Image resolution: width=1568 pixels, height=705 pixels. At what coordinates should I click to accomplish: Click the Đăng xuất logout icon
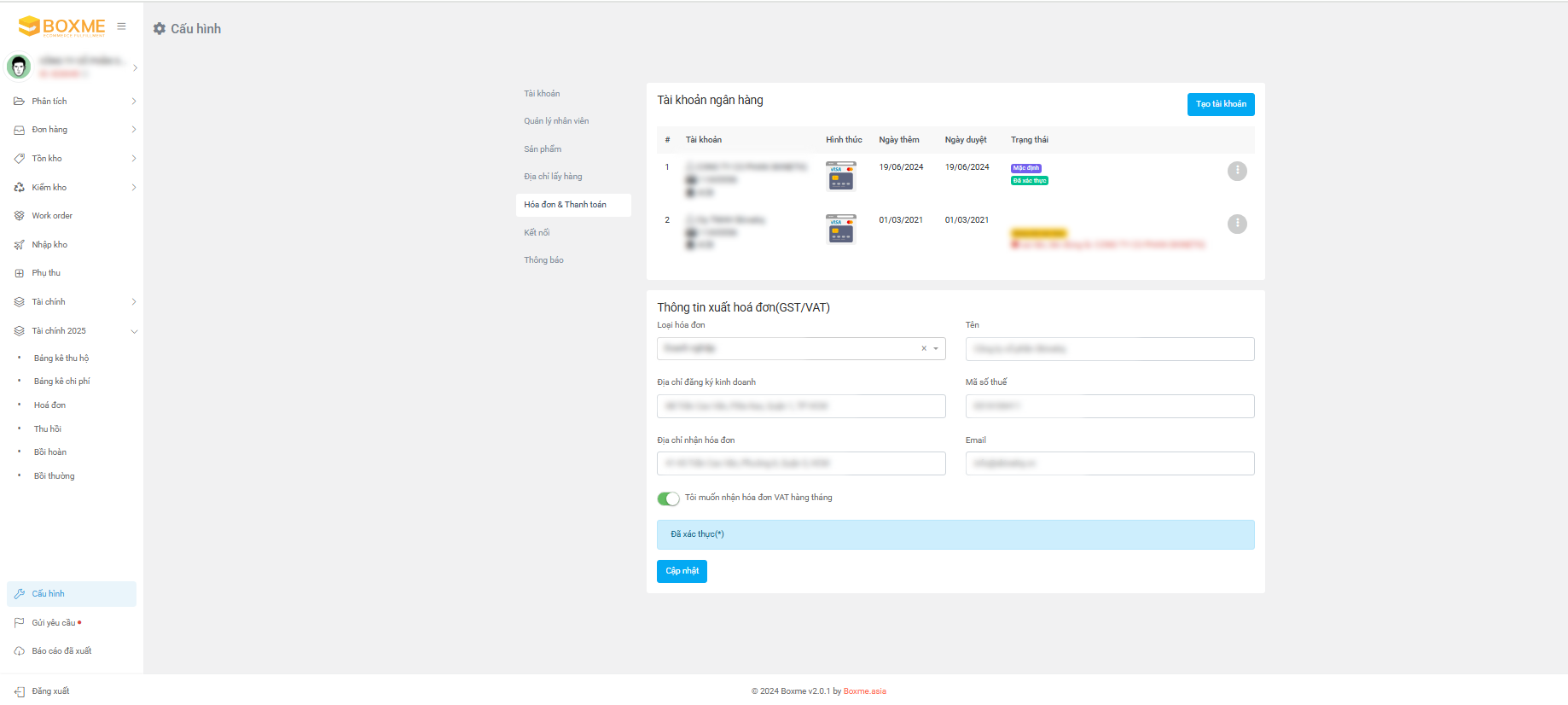point(19,691)
